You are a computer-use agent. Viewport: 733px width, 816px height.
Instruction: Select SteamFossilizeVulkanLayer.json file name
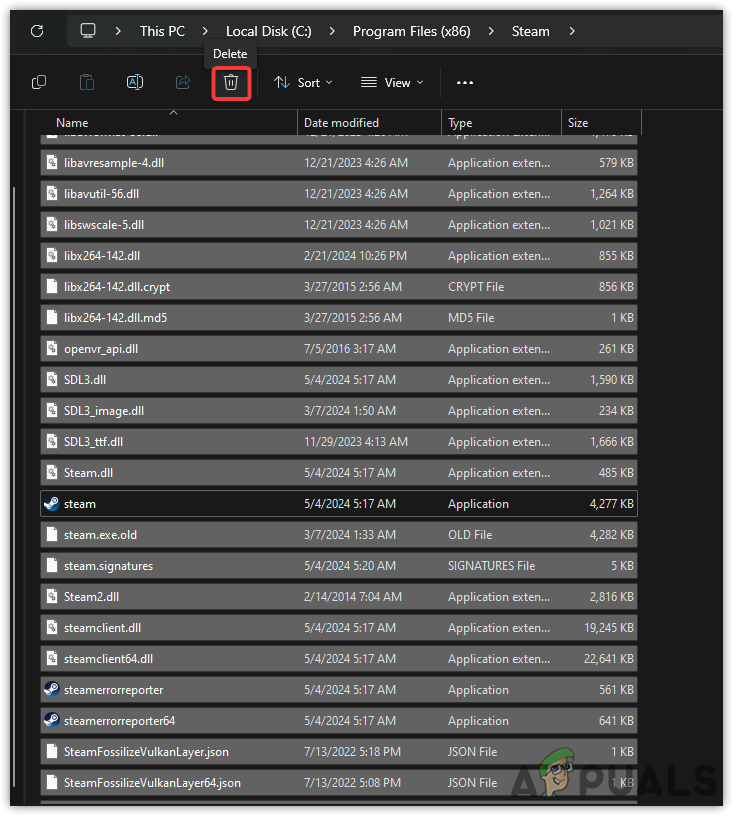pyautogui.click(x=146, y=752)
